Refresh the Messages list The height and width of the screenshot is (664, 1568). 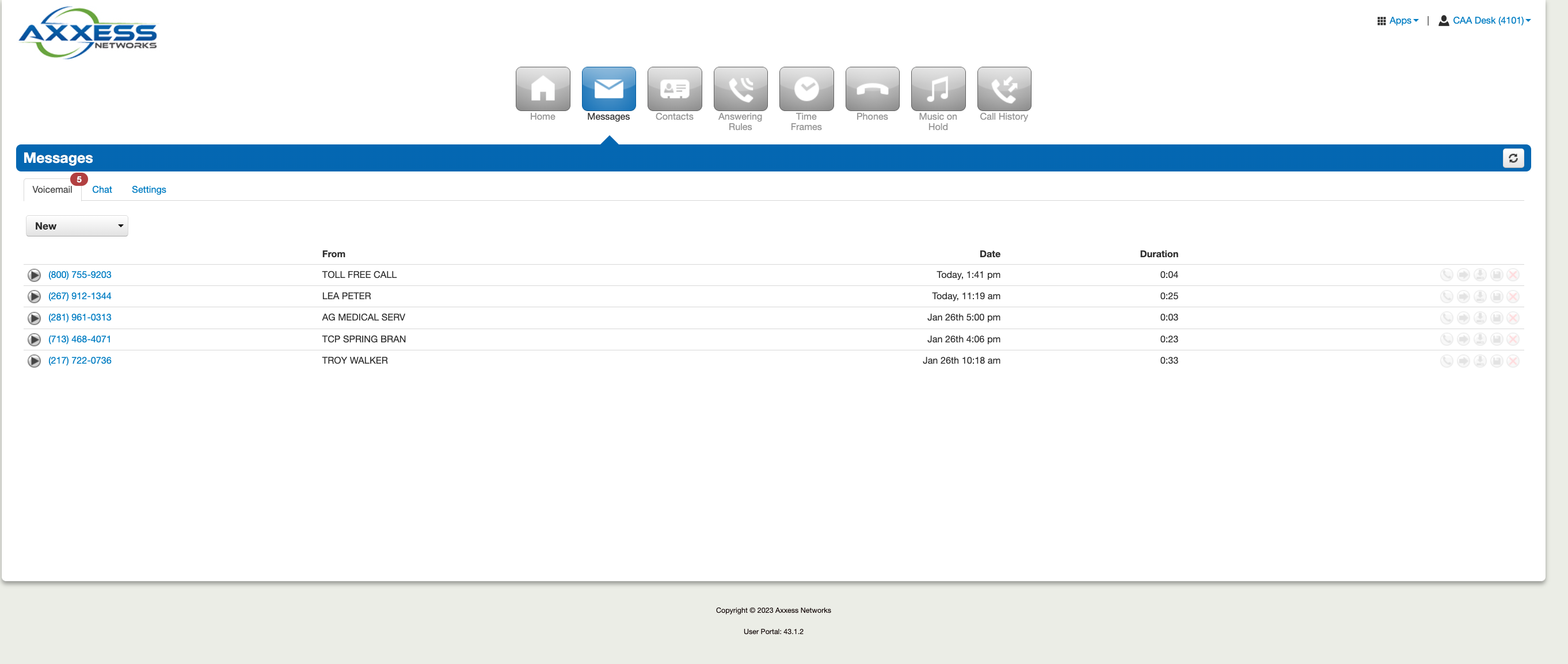pyautogui.click(x=1513, y=158)
